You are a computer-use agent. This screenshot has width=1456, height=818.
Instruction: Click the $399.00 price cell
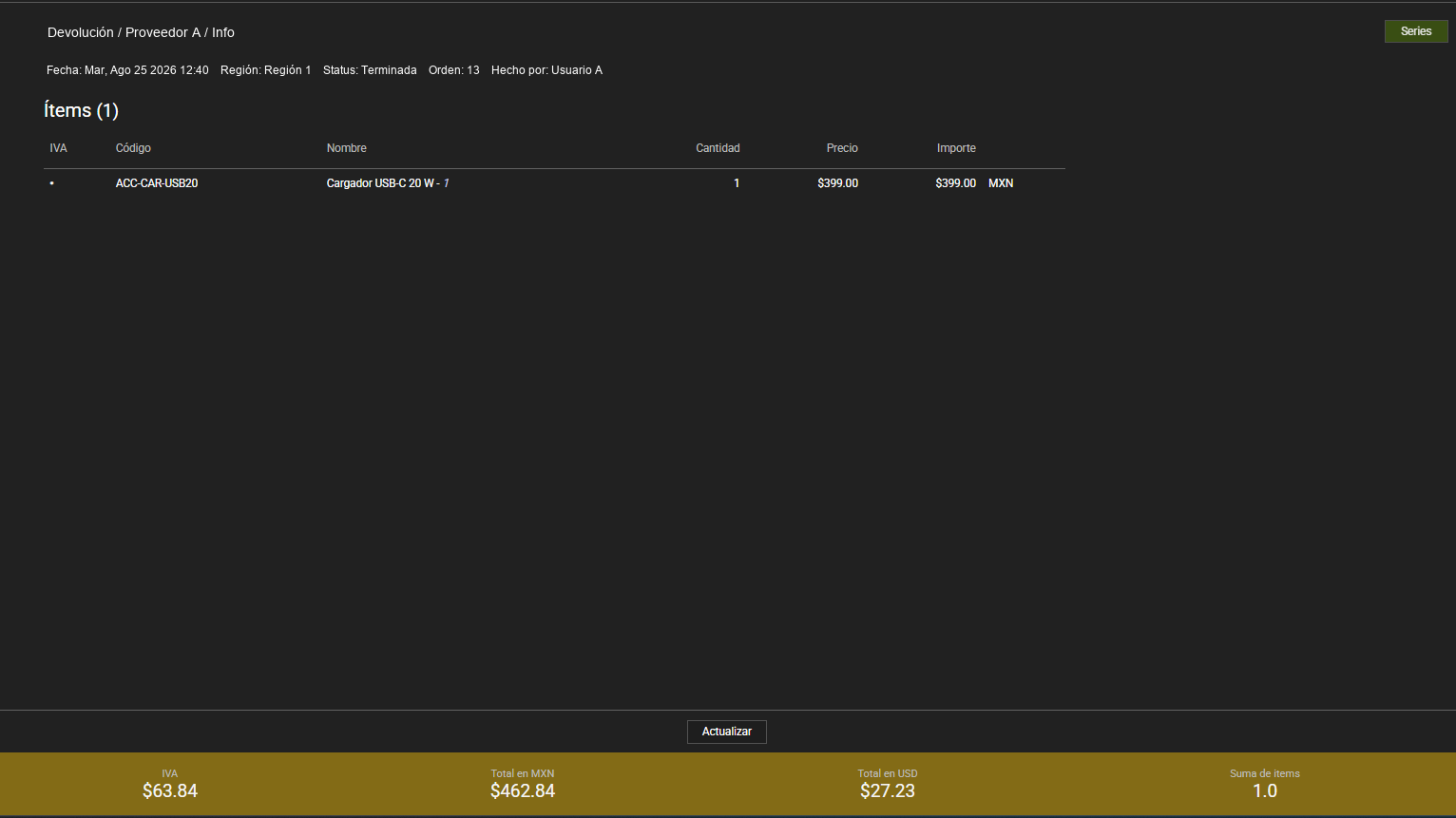837,183
